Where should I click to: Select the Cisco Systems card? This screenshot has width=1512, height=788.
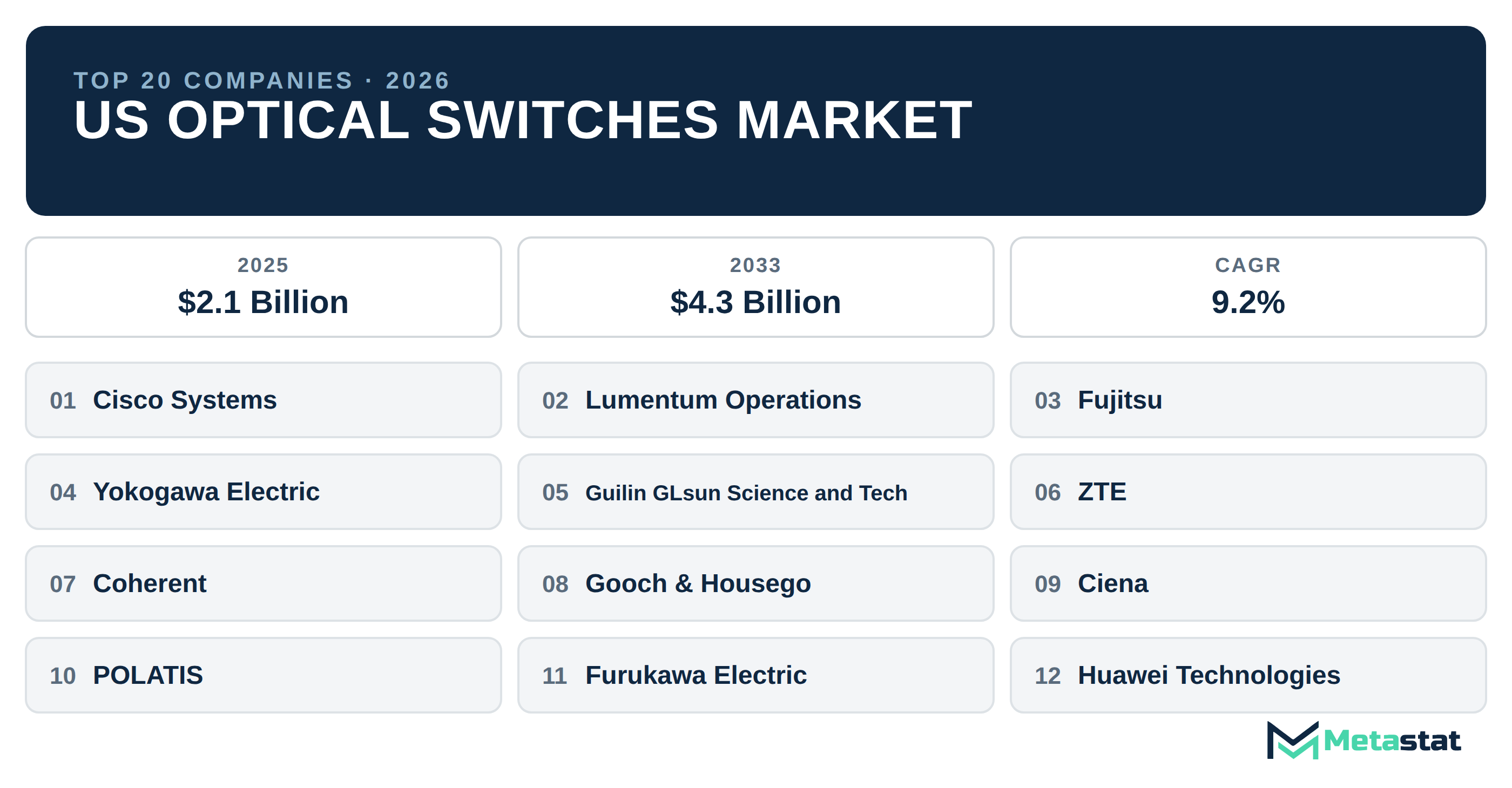coord(264,400)
